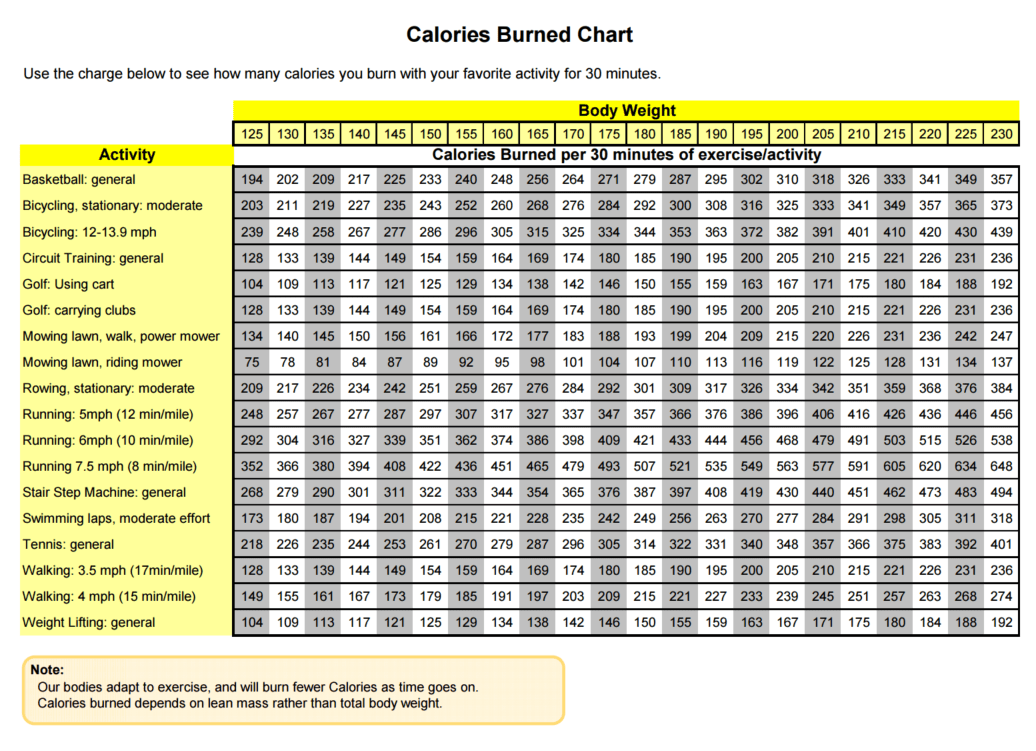Select the 230 weight column header

coord(1000,133)
